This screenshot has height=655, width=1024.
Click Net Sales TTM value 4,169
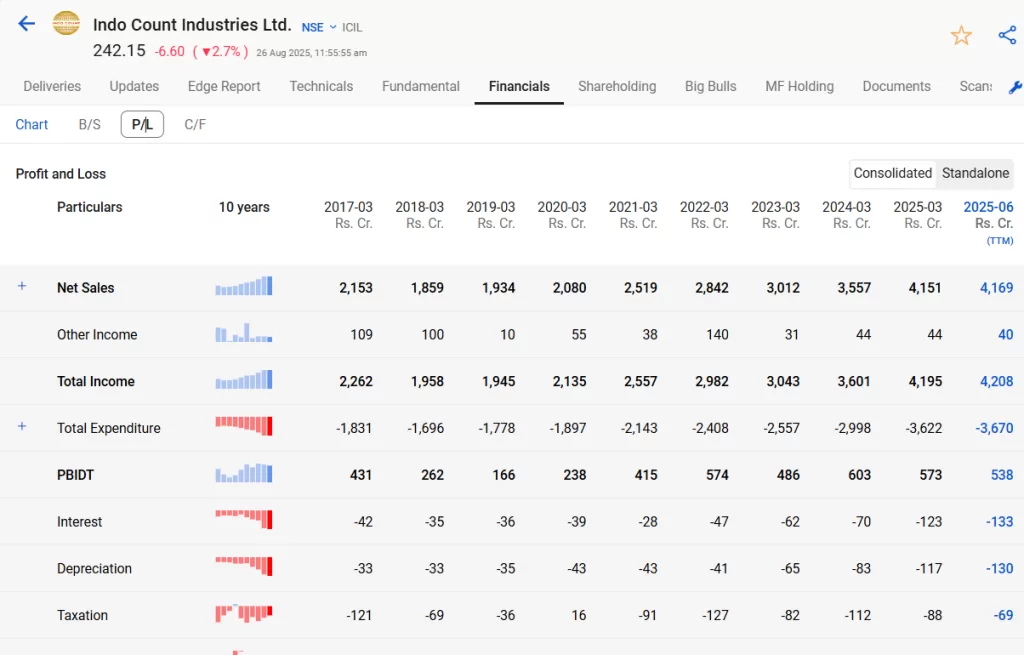[x=997, y=288]
